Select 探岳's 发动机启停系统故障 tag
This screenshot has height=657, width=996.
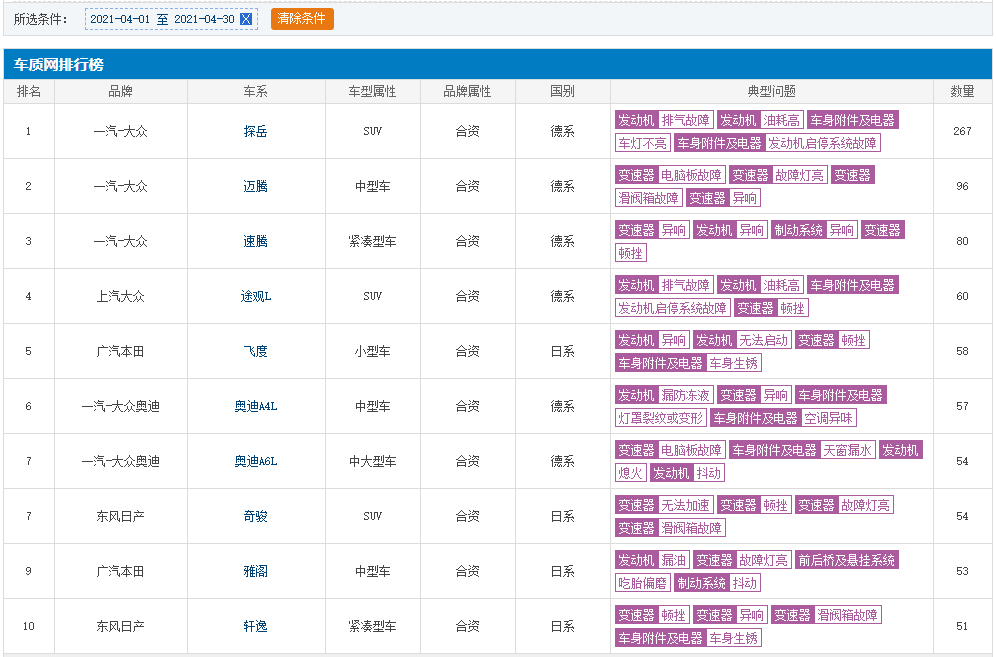(x=777, y=143)
